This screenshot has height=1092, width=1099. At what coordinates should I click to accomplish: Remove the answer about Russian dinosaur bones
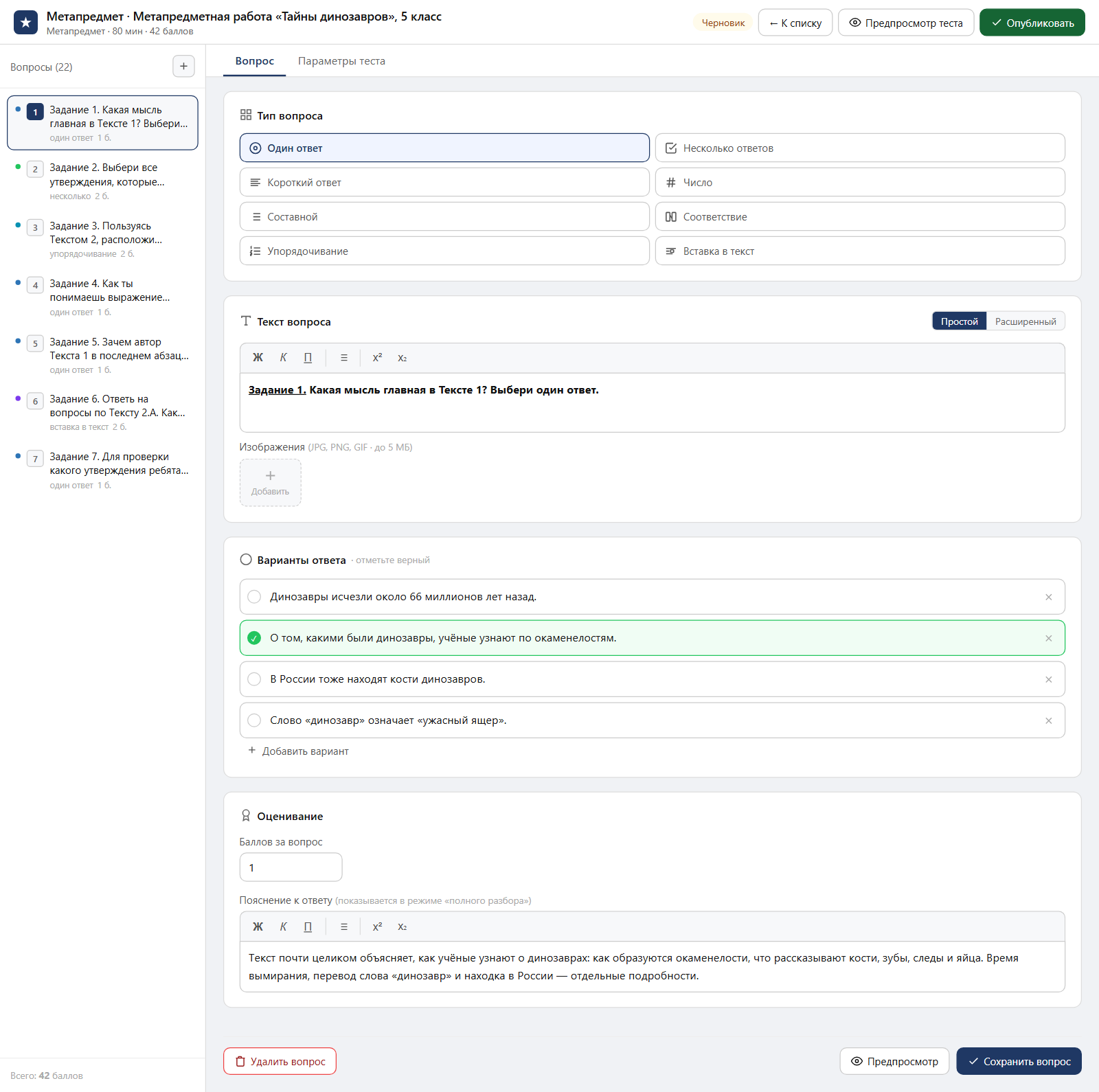tap(1048, 679)
